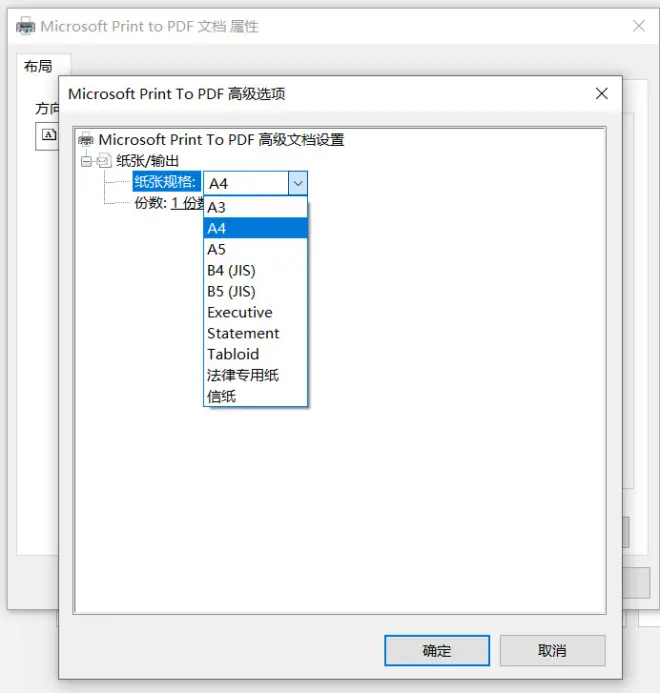This screenshot has width=660, height=693.
Task: Select A3 paper size from list
Action: pyautogui.click(x=256, y=207)
